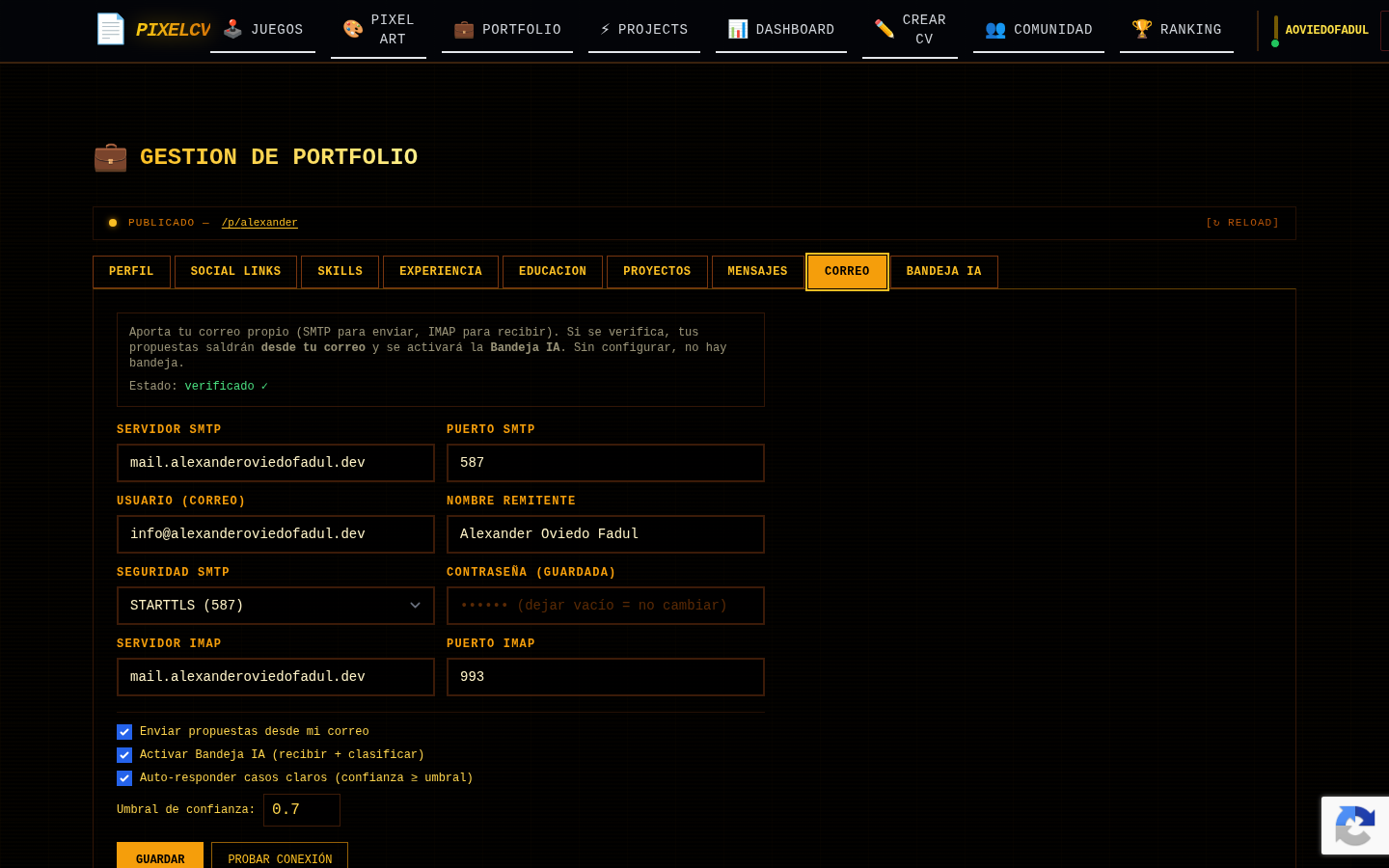Open the Mensajes tab

point(757,272)
